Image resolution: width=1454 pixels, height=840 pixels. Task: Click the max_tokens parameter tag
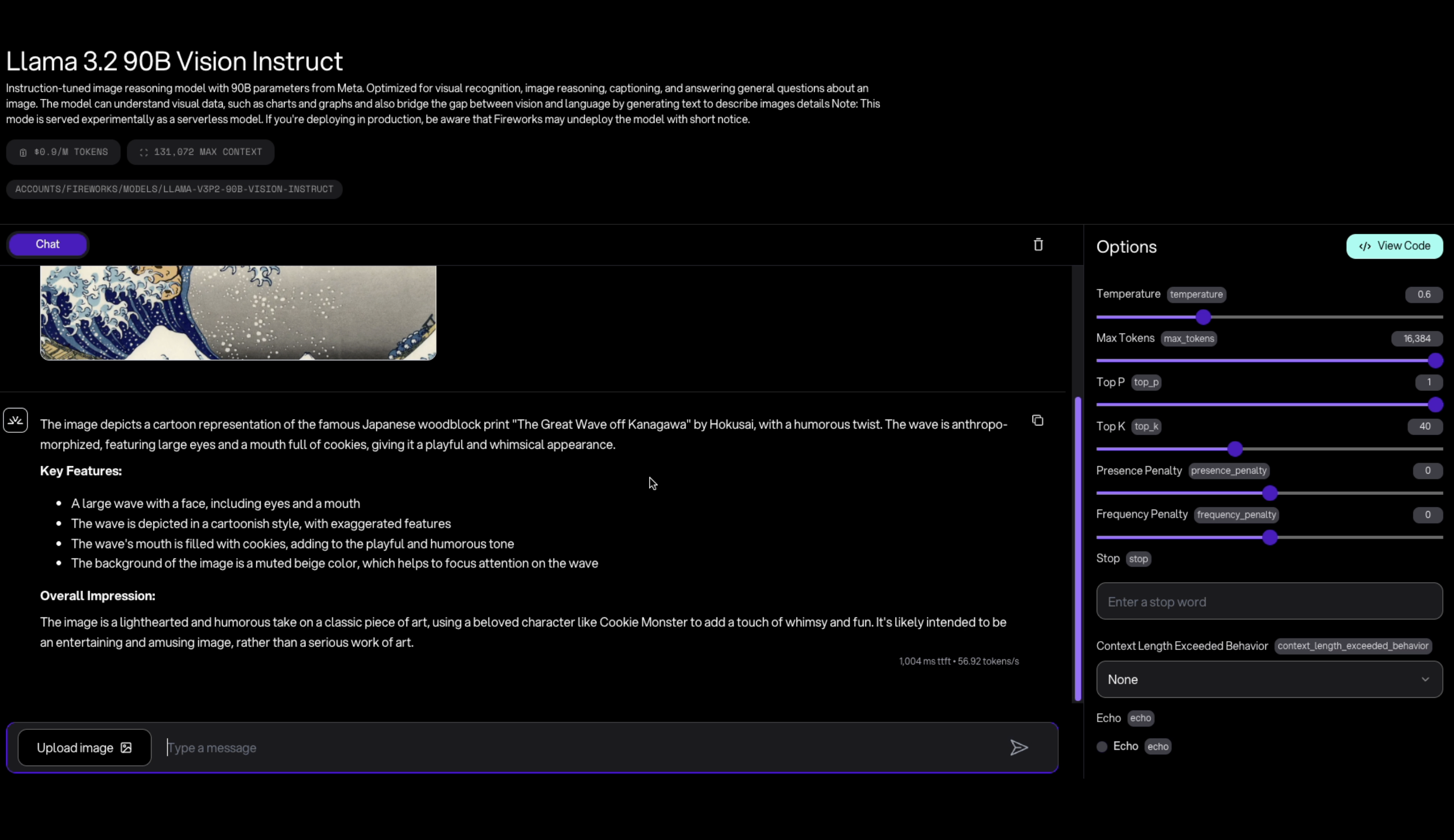tap(1188, 339)
